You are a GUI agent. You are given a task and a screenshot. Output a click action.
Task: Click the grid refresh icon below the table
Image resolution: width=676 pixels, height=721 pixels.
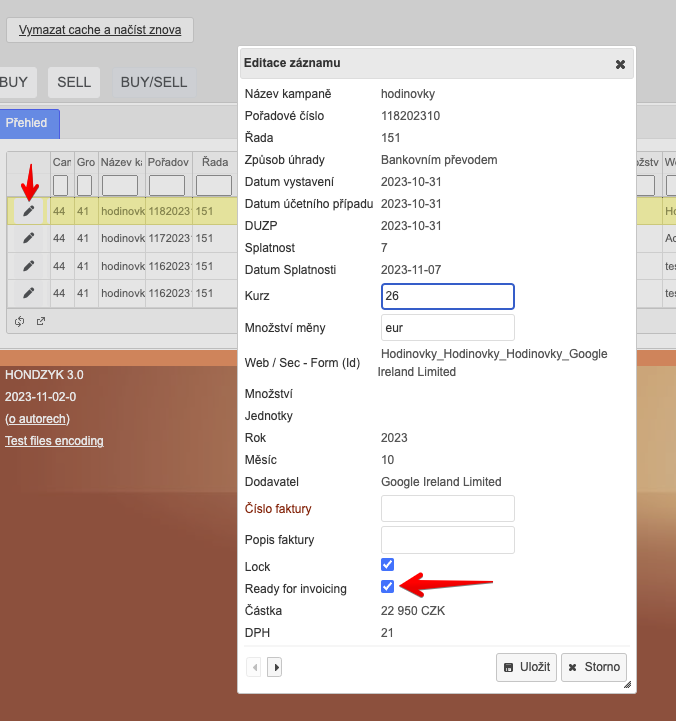coord(20,321)
